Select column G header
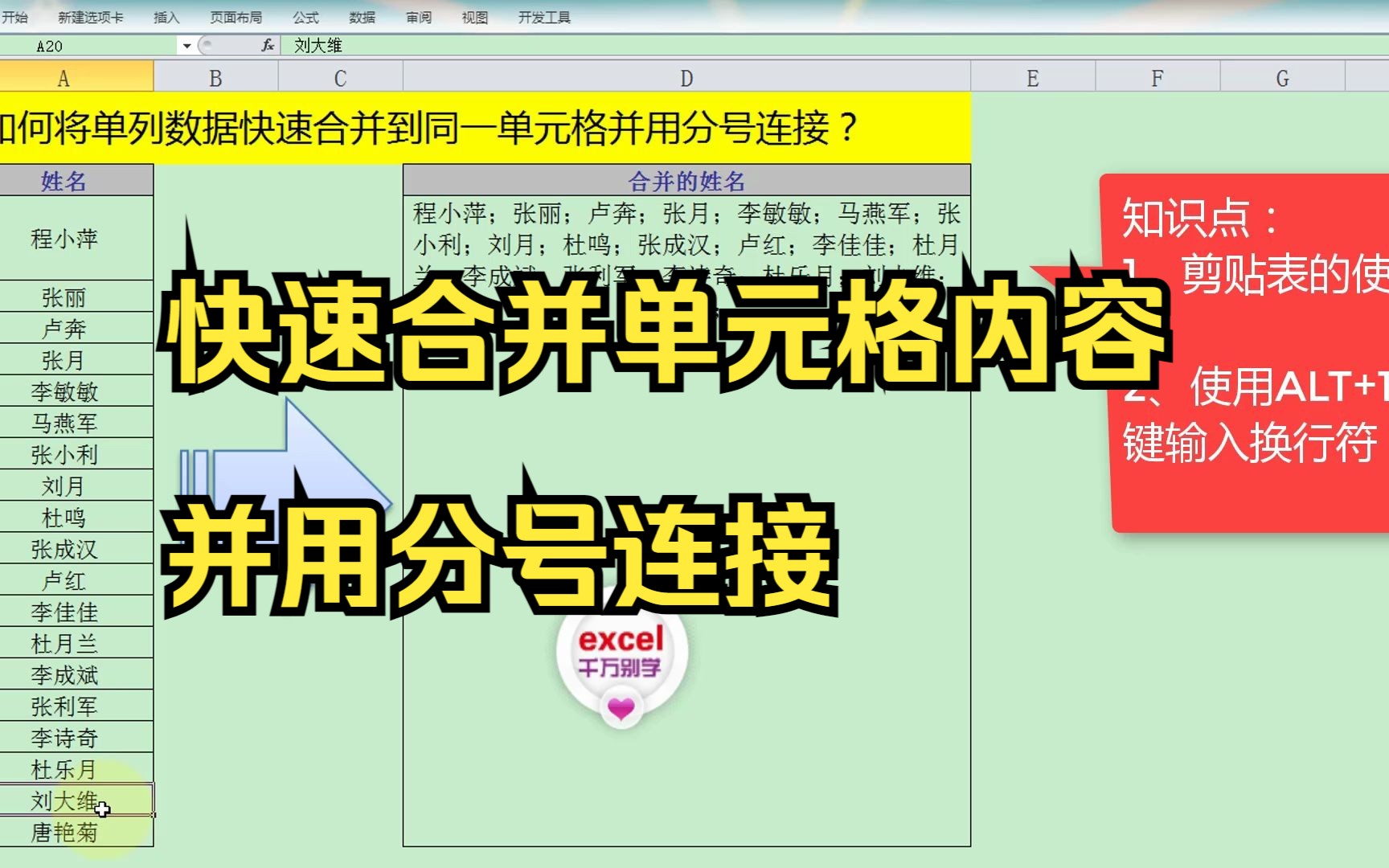The height and width of the screenshot is (868, 1389). [x=1282, y=78]
